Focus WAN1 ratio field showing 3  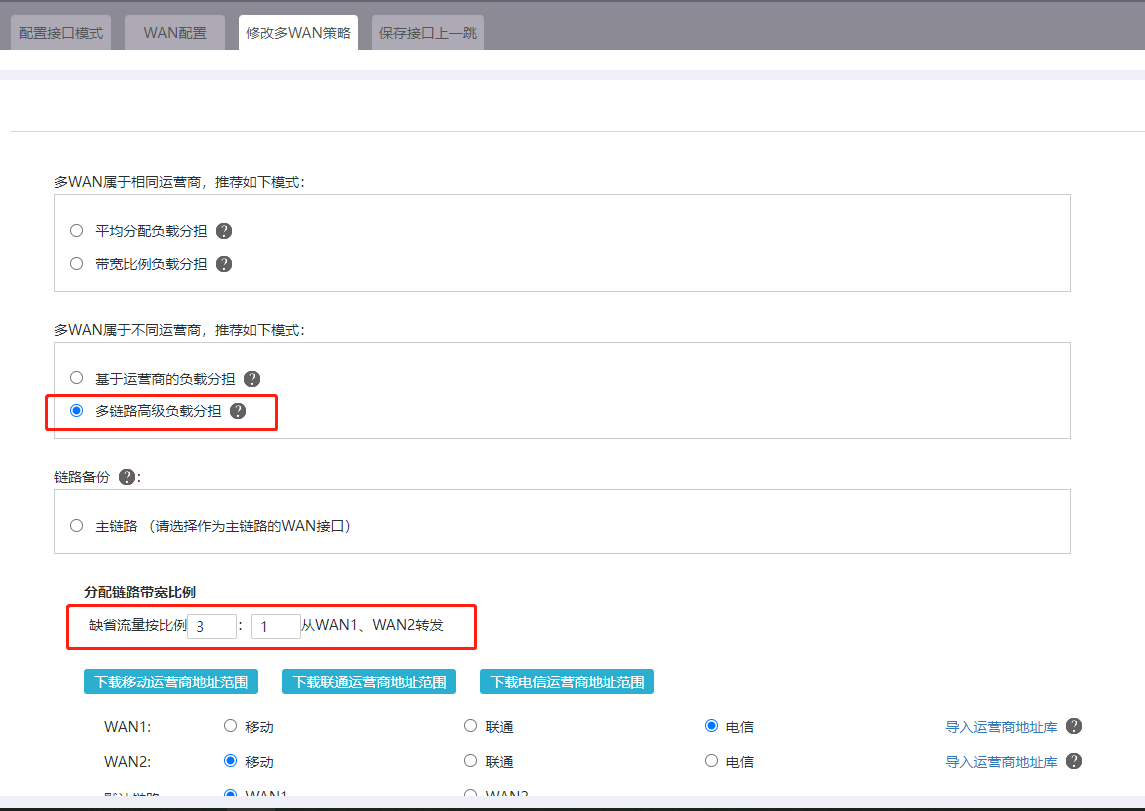click(x=212, y=626)
